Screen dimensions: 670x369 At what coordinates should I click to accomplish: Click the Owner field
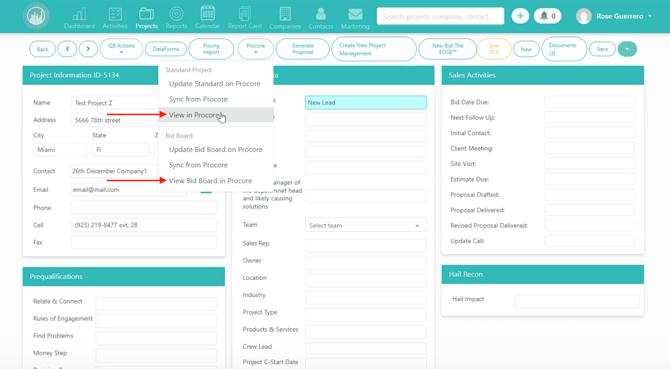(x=366, y=262)
